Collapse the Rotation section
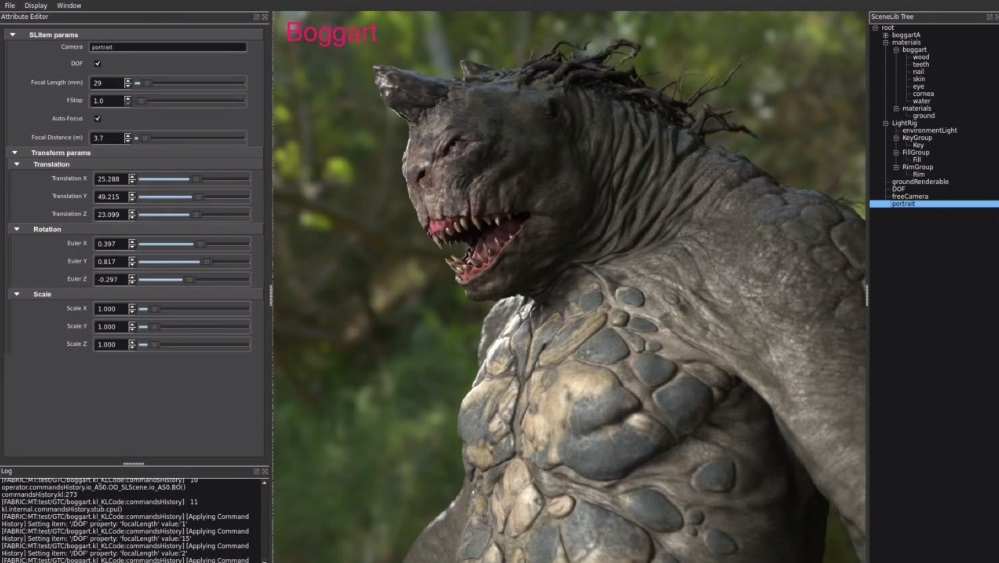This screenshot has width=999, height=563. 17,229
